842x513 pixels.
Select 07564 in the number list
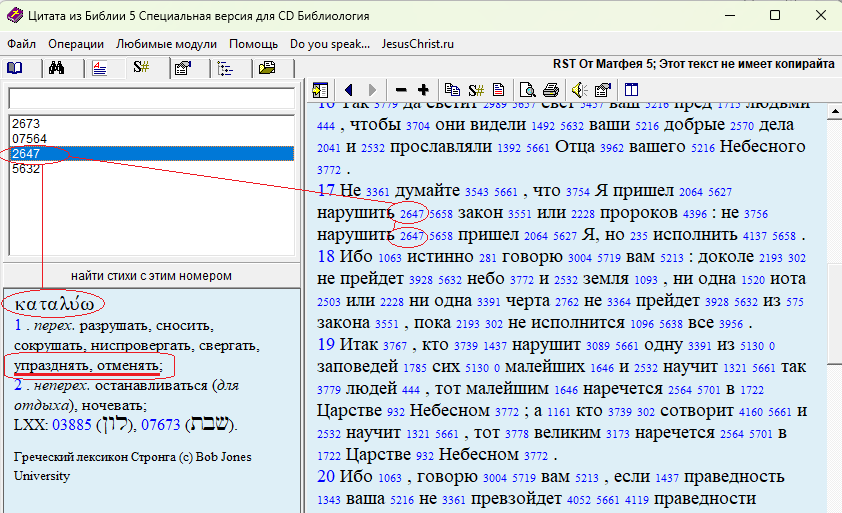coord(151,139)
